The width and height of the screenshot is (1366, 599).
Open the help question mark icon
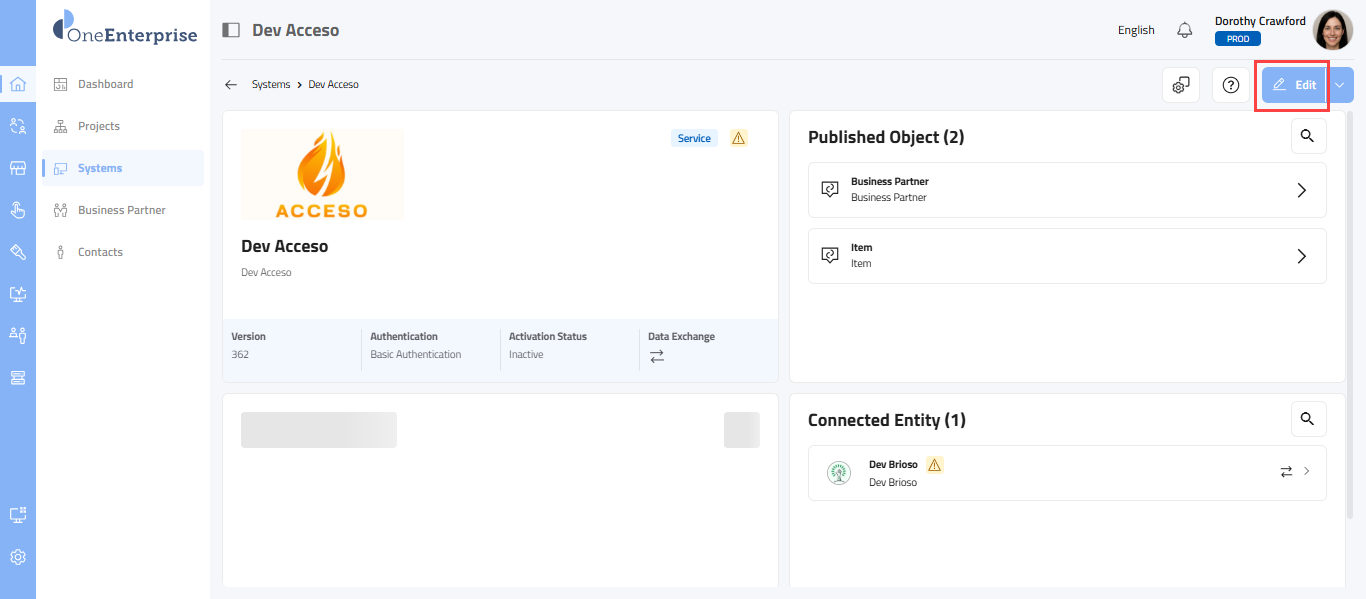pyautogui.click(x=1231, y=85)
